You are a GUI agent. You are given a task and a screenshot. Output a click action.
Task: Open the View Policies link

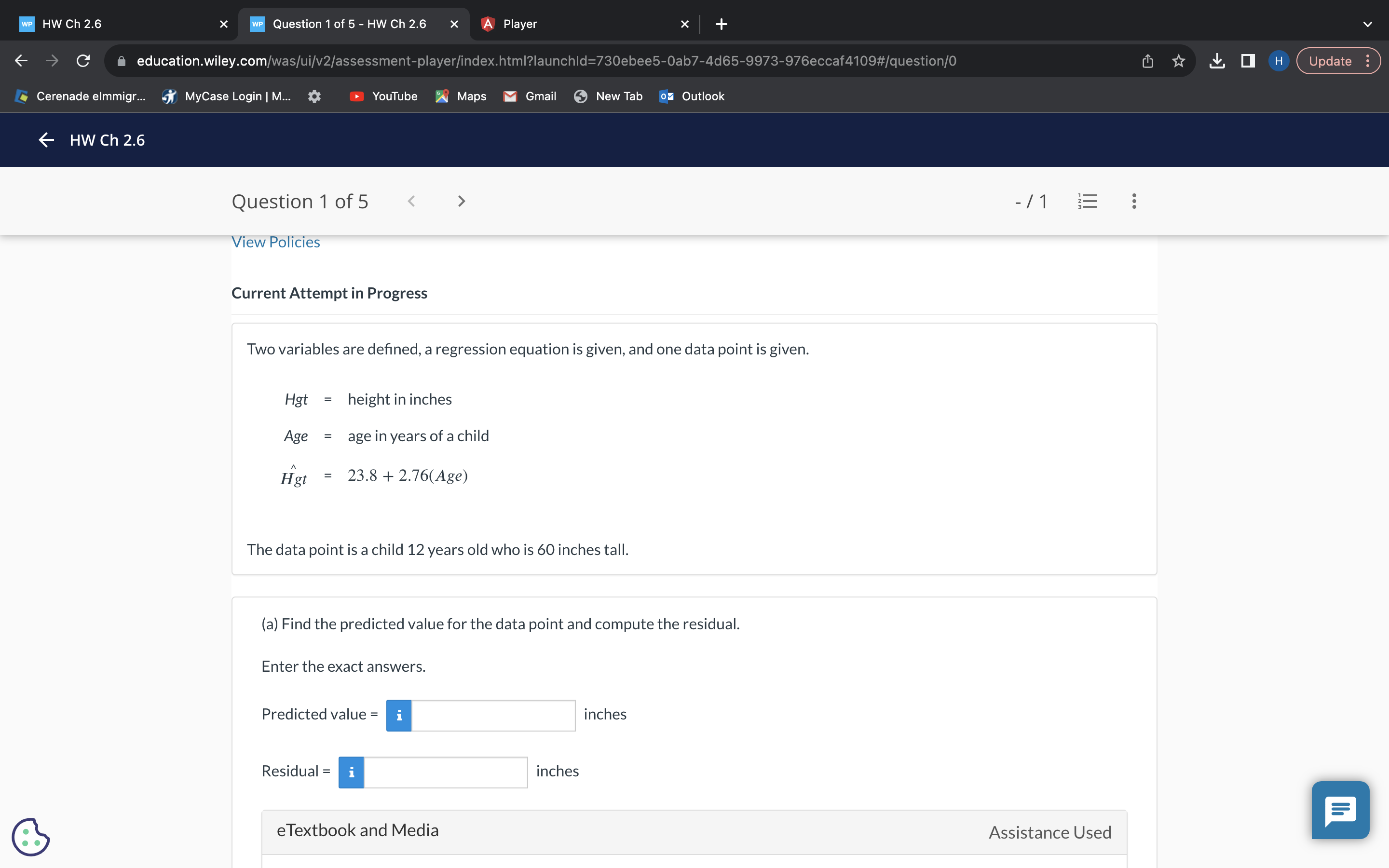275,242
